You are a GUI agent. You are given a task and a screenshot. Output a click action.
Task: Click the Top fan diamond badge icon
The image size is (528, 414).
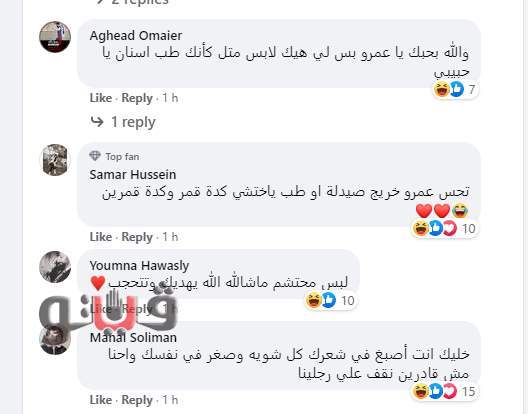pyautogui.click(x=95, y=156)
